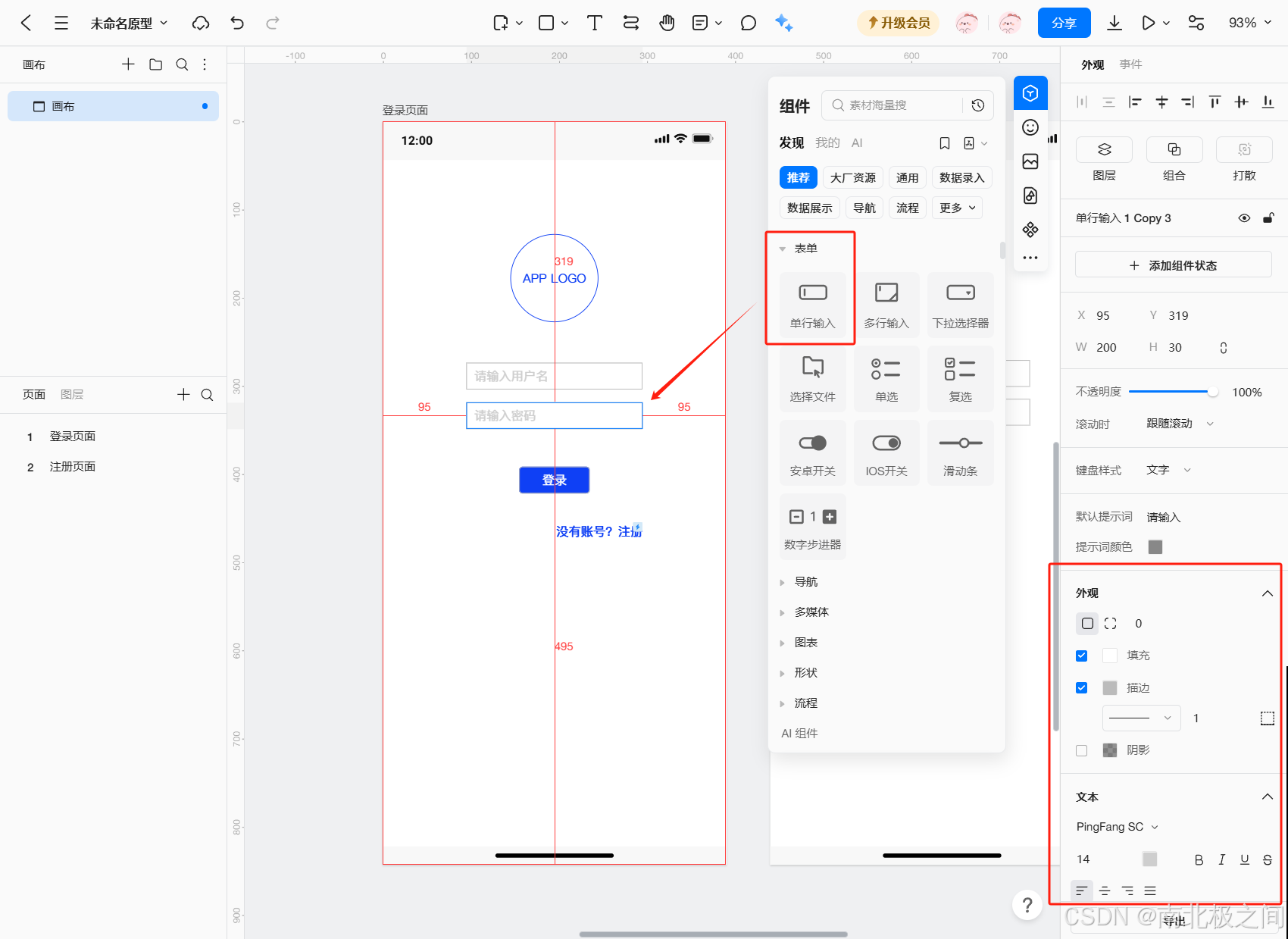This screenshot has height=939, width=1288.
Task: Click the back arrow in top bar
Action: 26,23
